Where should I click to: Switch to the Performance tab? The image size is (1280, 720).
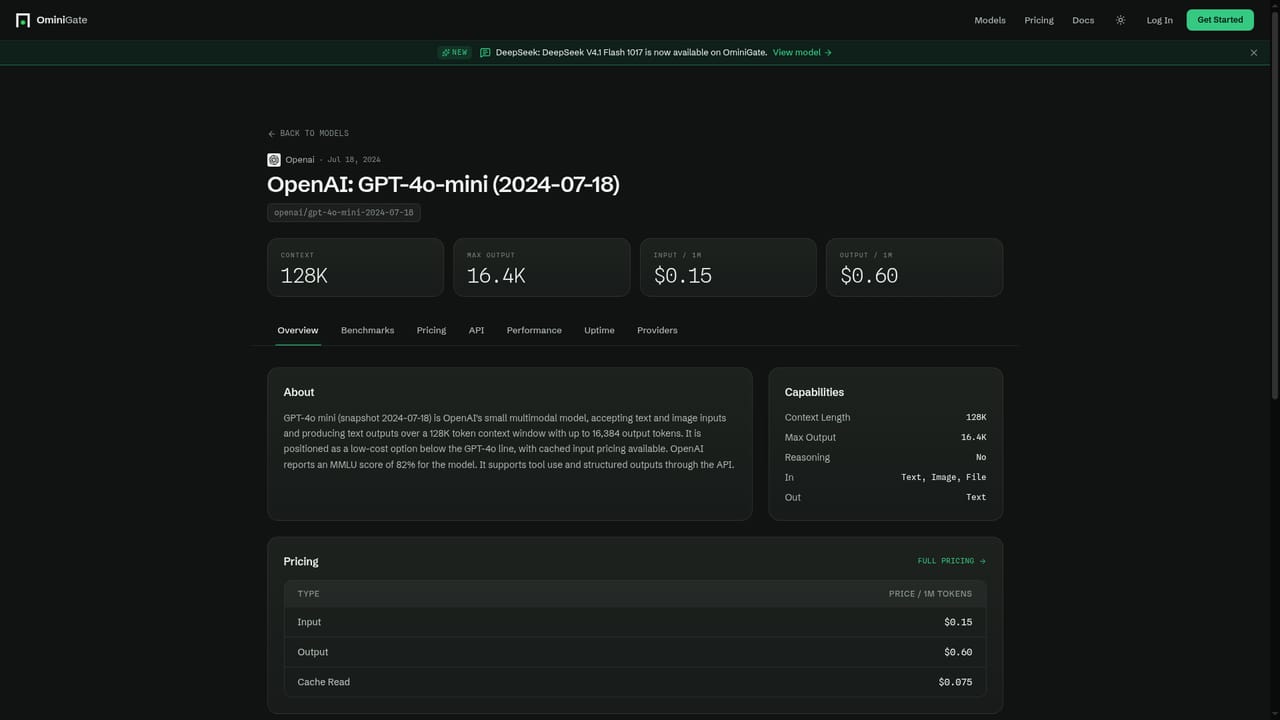pyautogui.click(x=534, y=330)
